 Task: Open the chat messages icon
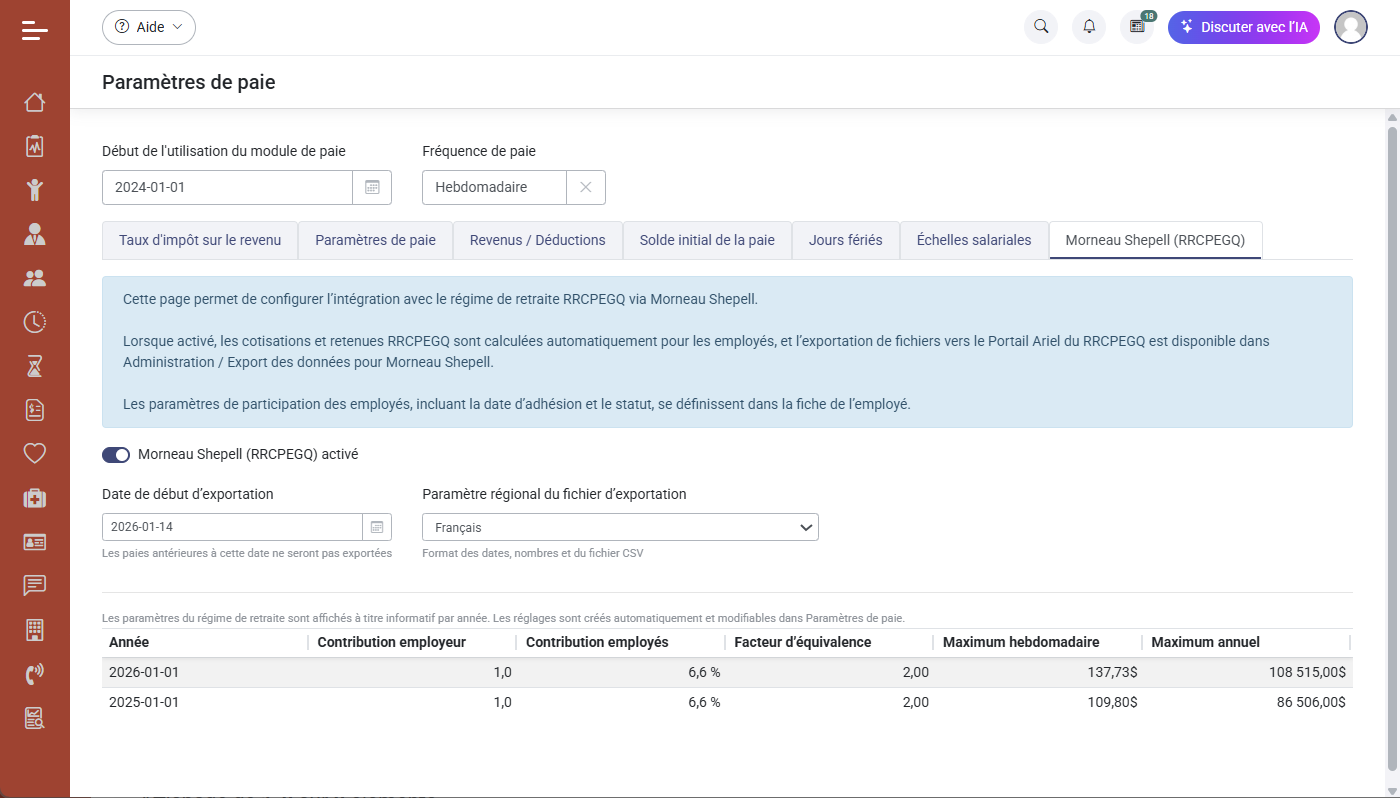(x=34, y=585)
